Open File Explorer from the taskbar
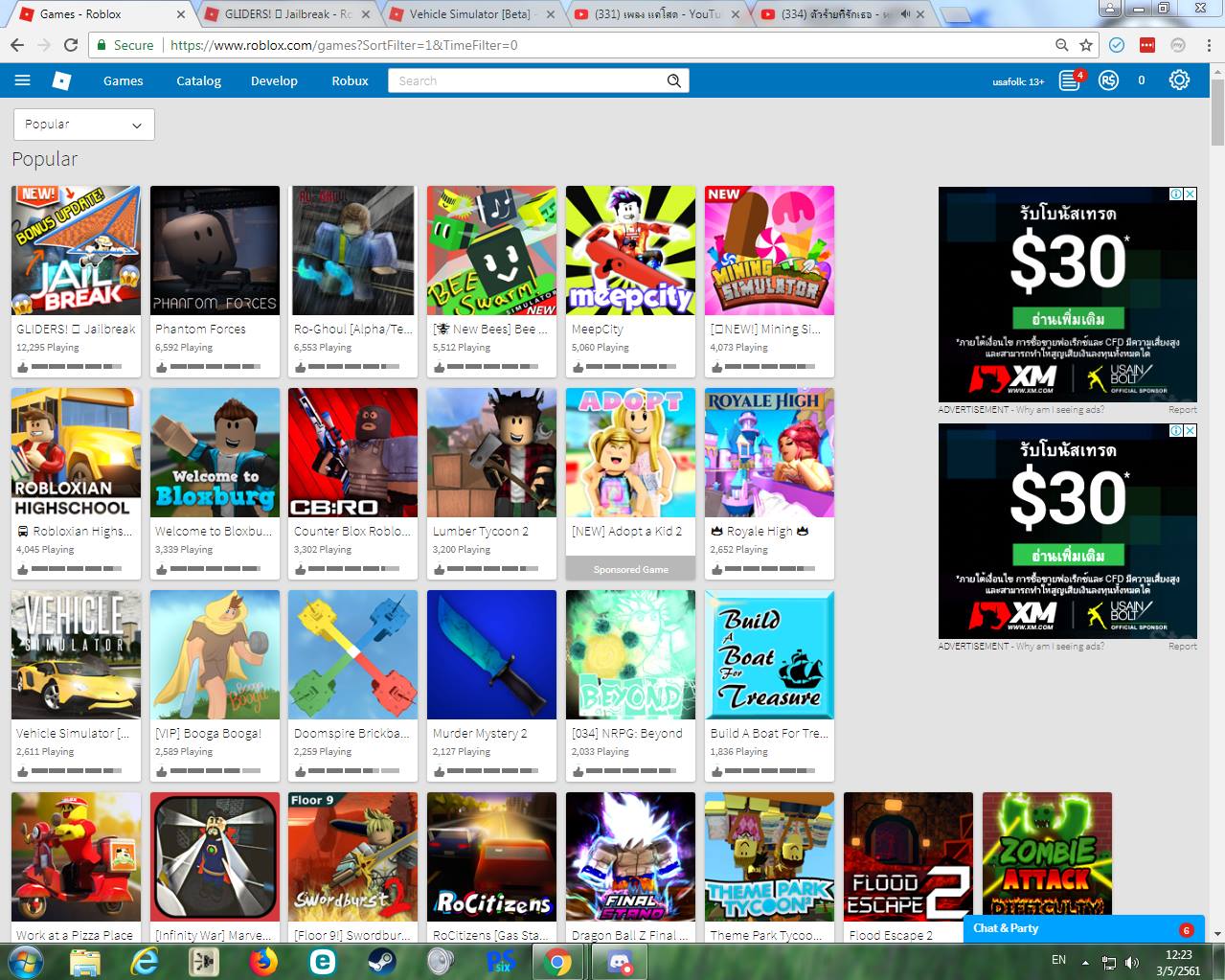The width and height of the screenshot is (1225, 980). 84,961
